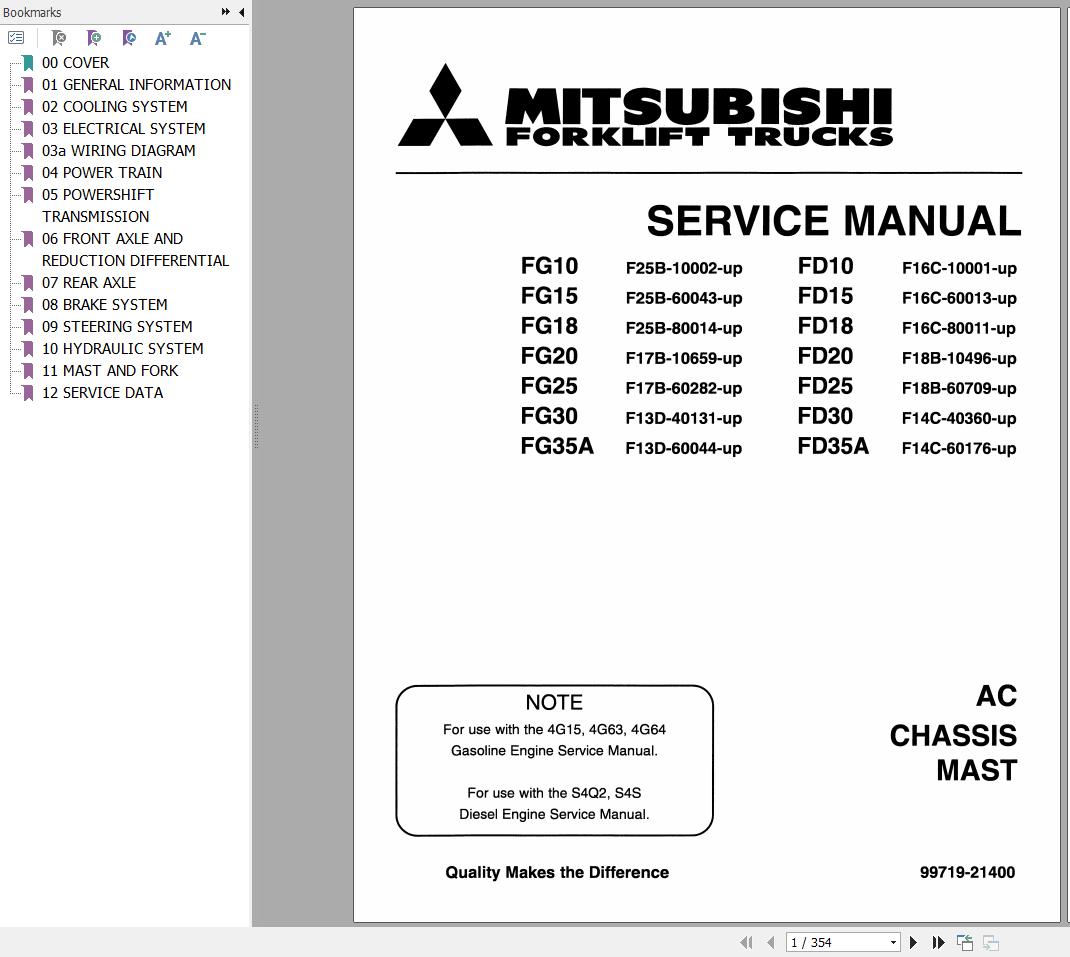The height and width of the screenshot is (957, 1070).
Task: Toggle the bookmarks panel collapse arrow
Action: tap(240, 12)
